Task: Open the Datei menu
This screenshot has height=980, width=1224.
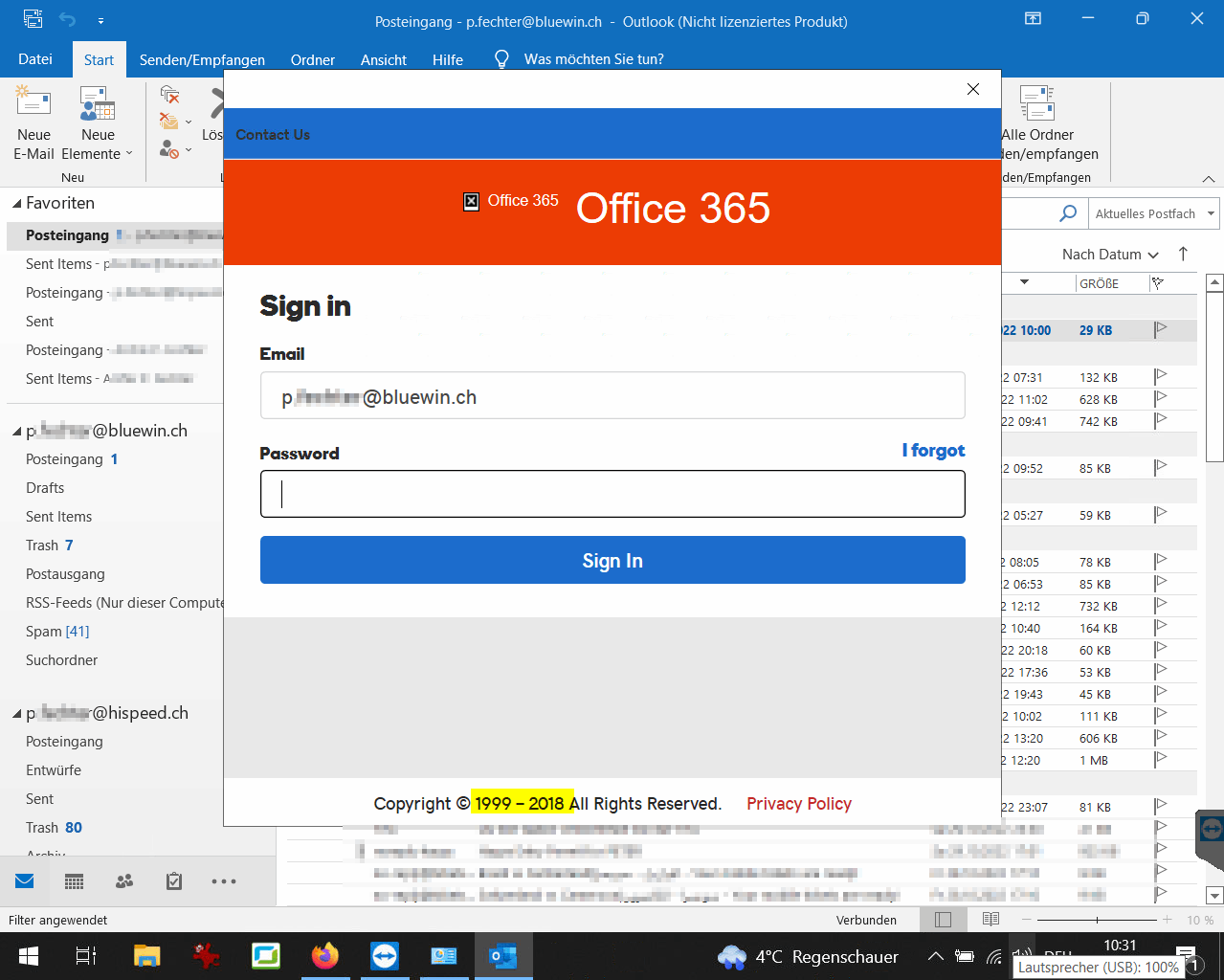Action: 35,59
